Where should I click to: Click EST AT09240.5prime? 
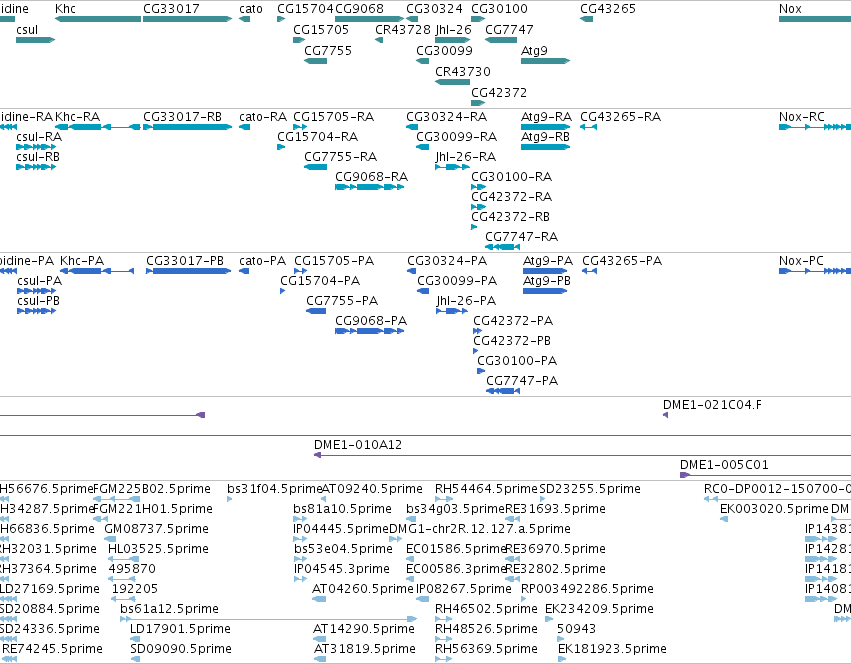point(323,499)
